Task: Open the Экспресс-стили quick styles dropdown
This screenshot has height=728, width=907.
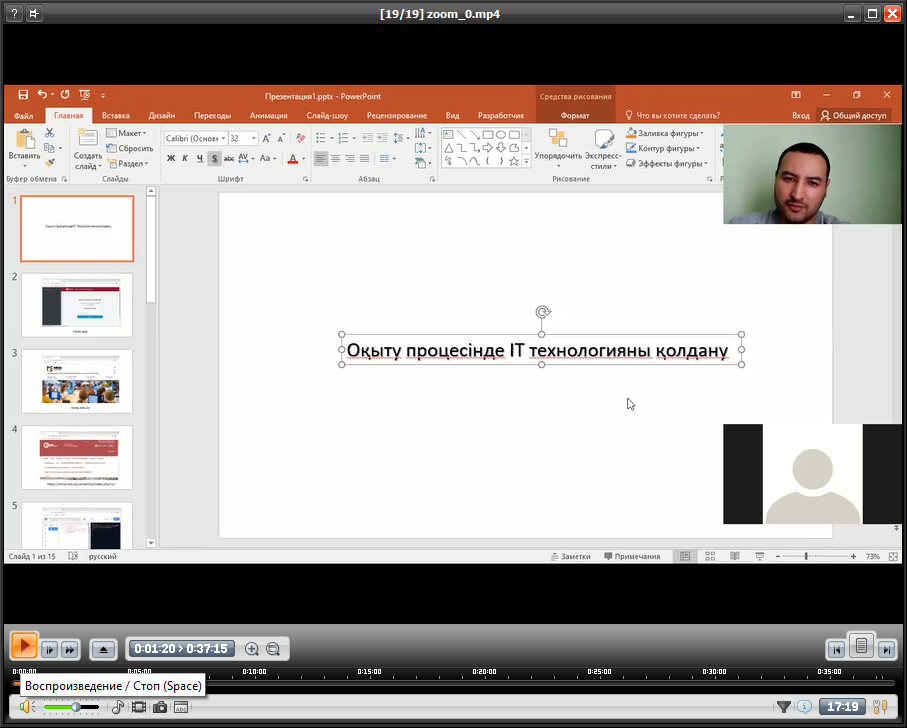Action: (x=603, y=149)
